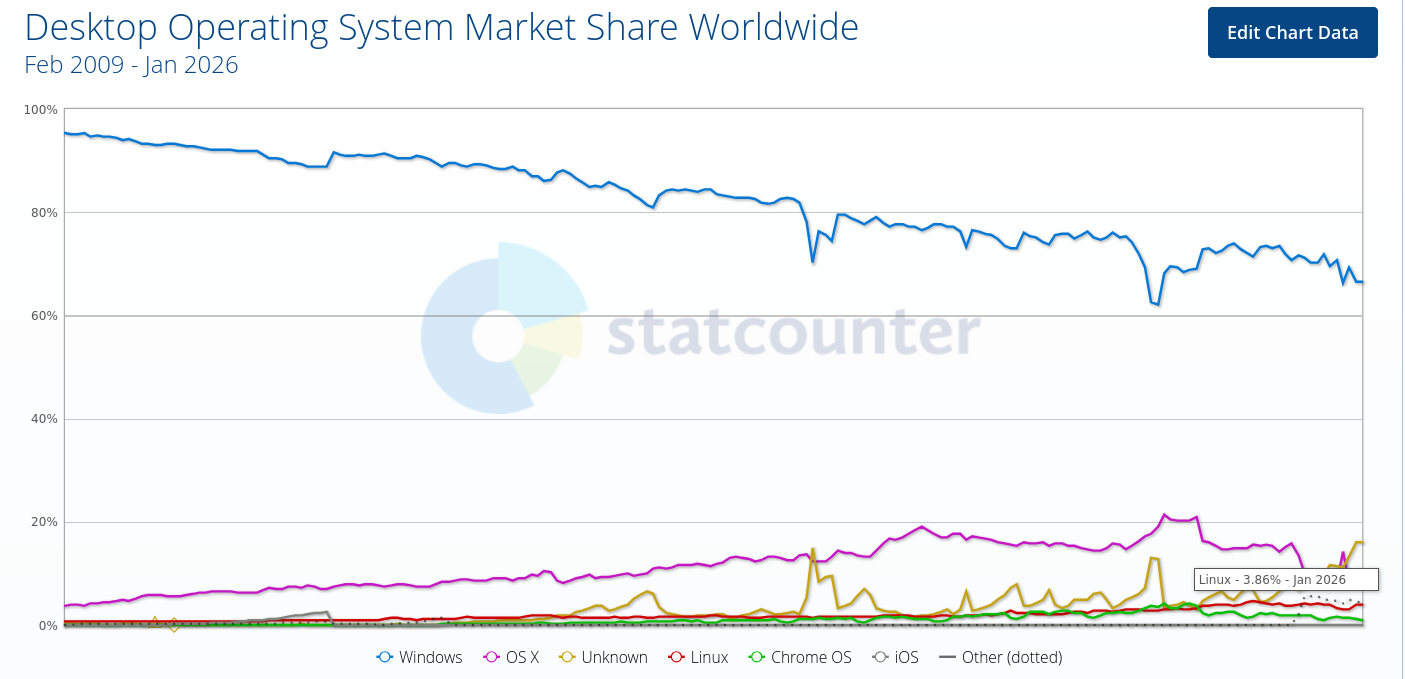The image size is (1405, 679).
Task: Select the yellow Unknown legend icon
Action: [x=565, y=658]
